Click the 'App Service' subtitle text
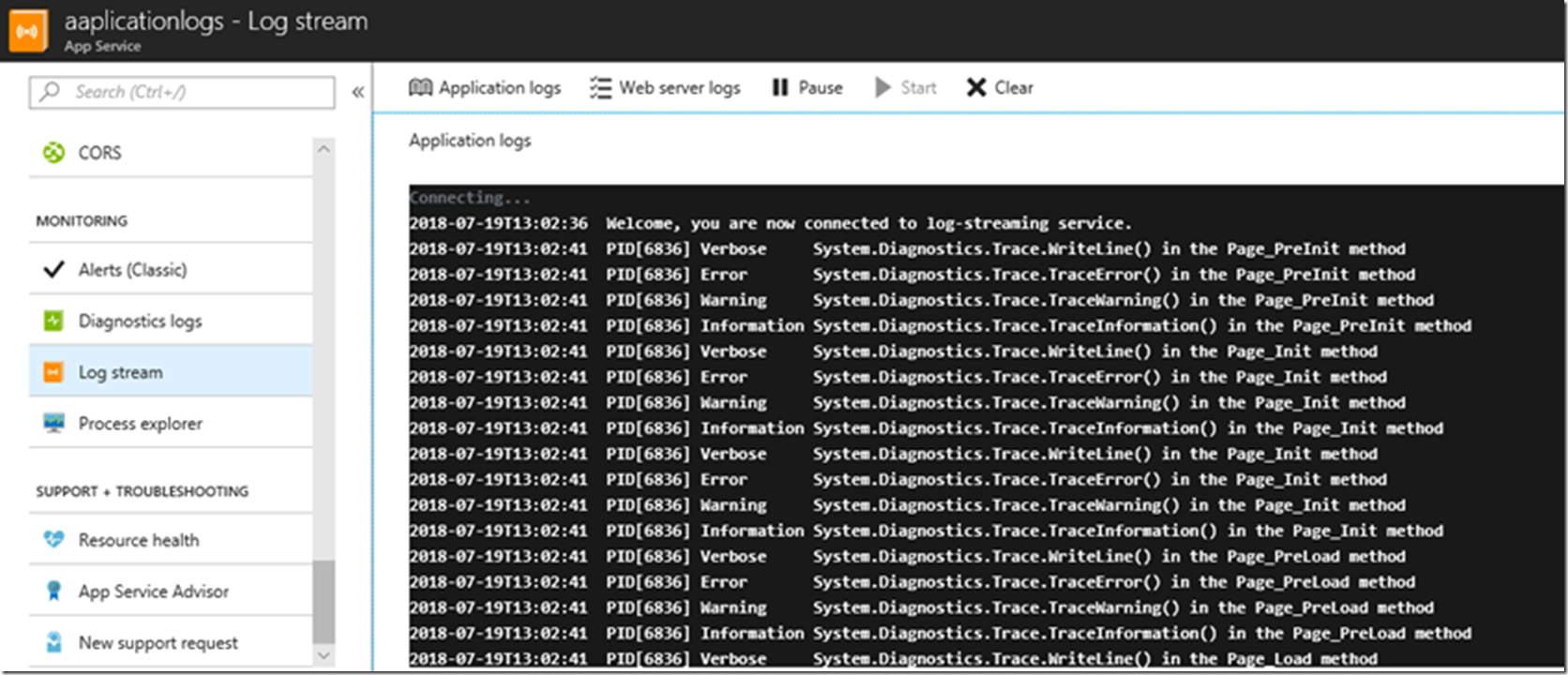This screenshot has width=1568, height=675. pyautogui.click(x=102, y=46)
